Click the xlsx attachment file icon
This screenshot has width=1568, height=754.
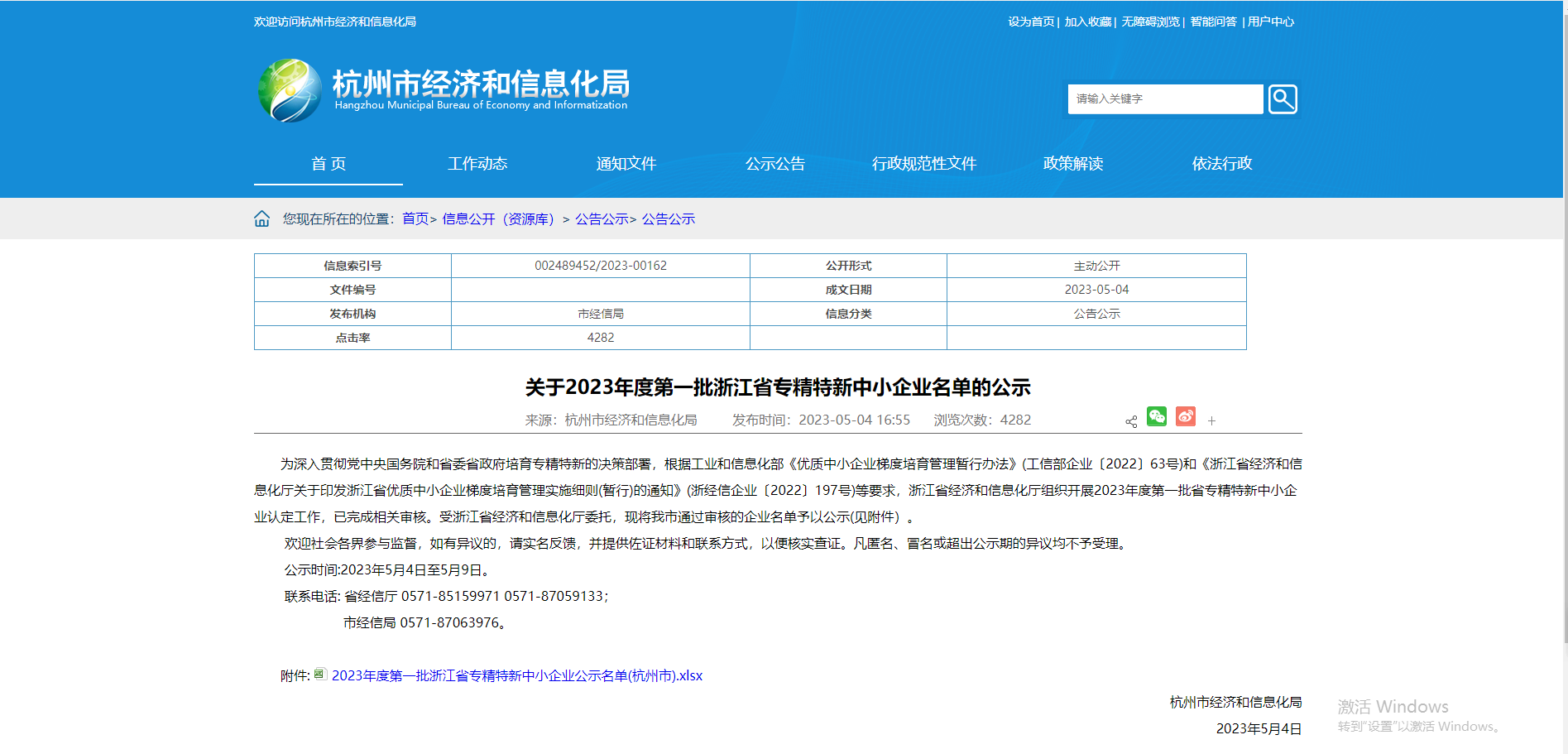click(320, 675)
